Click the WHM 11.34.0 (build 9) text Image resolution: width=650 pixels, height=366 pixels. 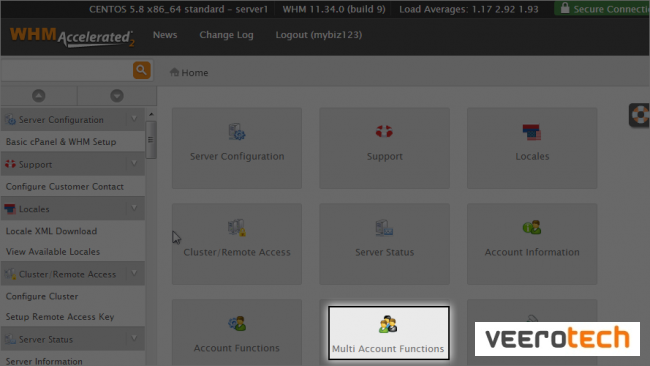[x=334, y=9]
